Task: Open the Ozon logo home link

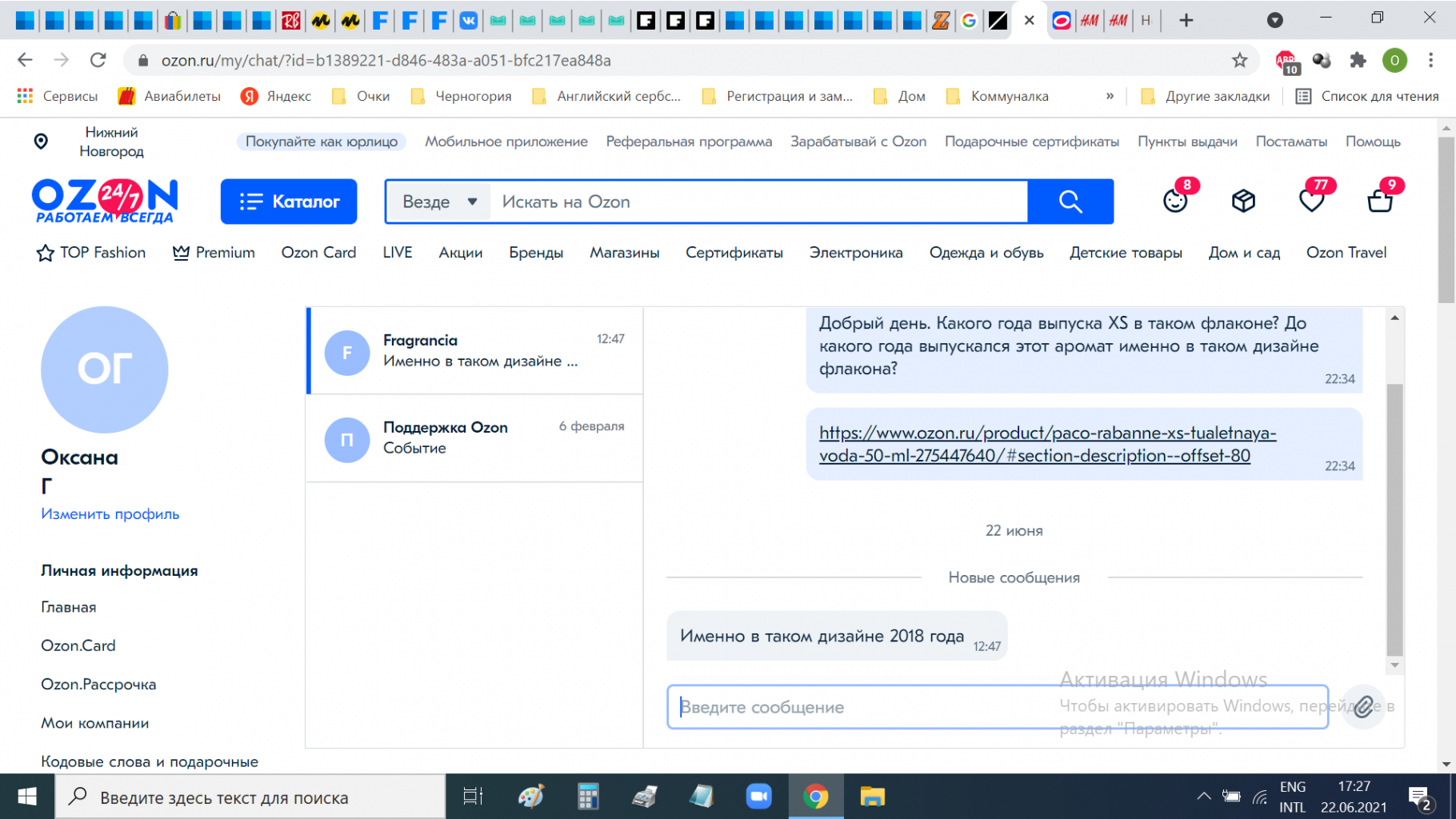Action: click(x=105, y=201)
